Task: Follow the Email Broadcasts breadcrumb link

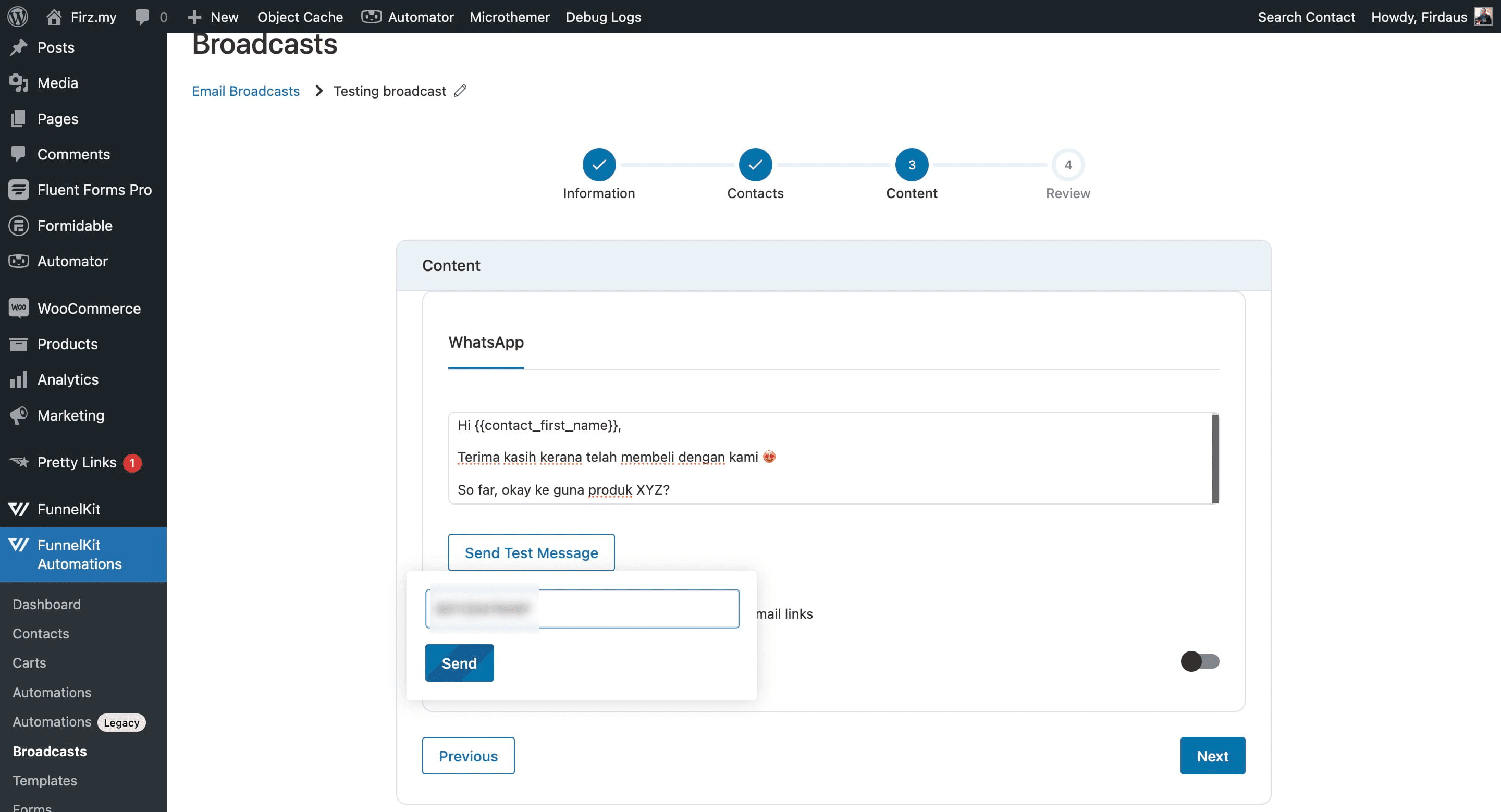Action: [245, 91]
